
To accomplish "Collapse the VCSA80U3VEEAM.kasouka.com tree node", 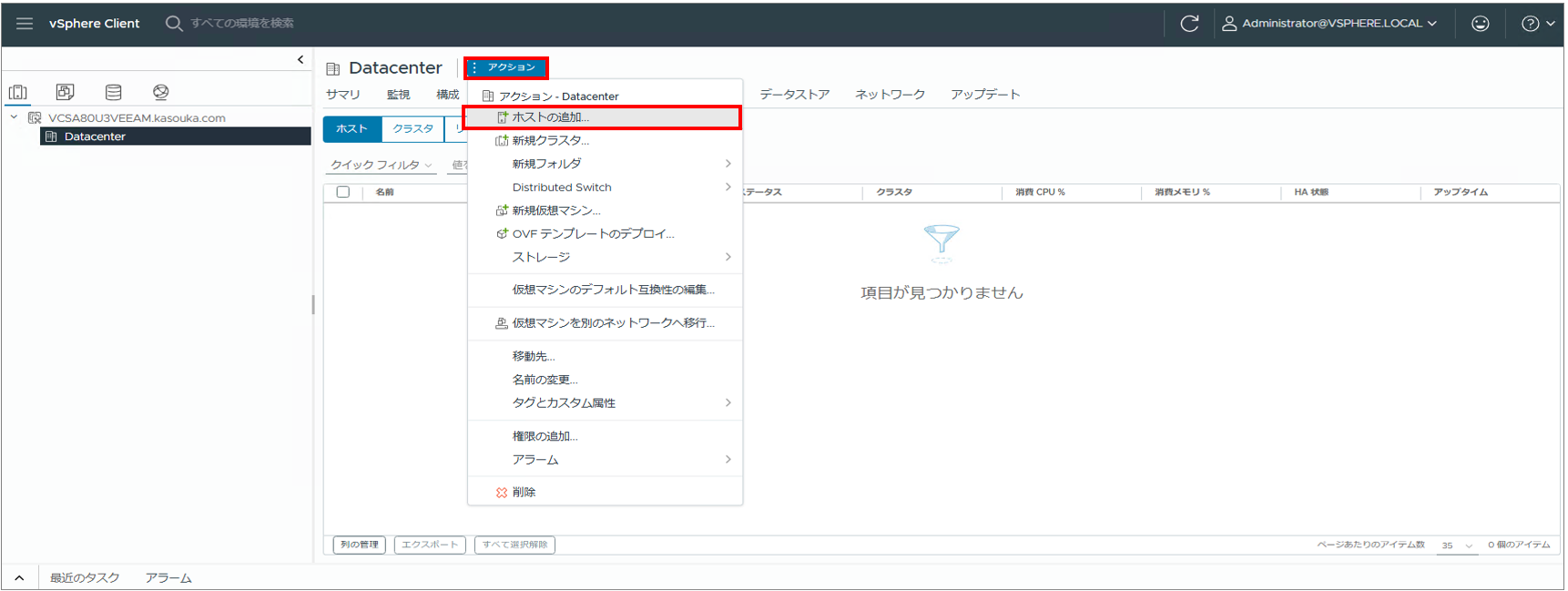I will pos(14,117).
